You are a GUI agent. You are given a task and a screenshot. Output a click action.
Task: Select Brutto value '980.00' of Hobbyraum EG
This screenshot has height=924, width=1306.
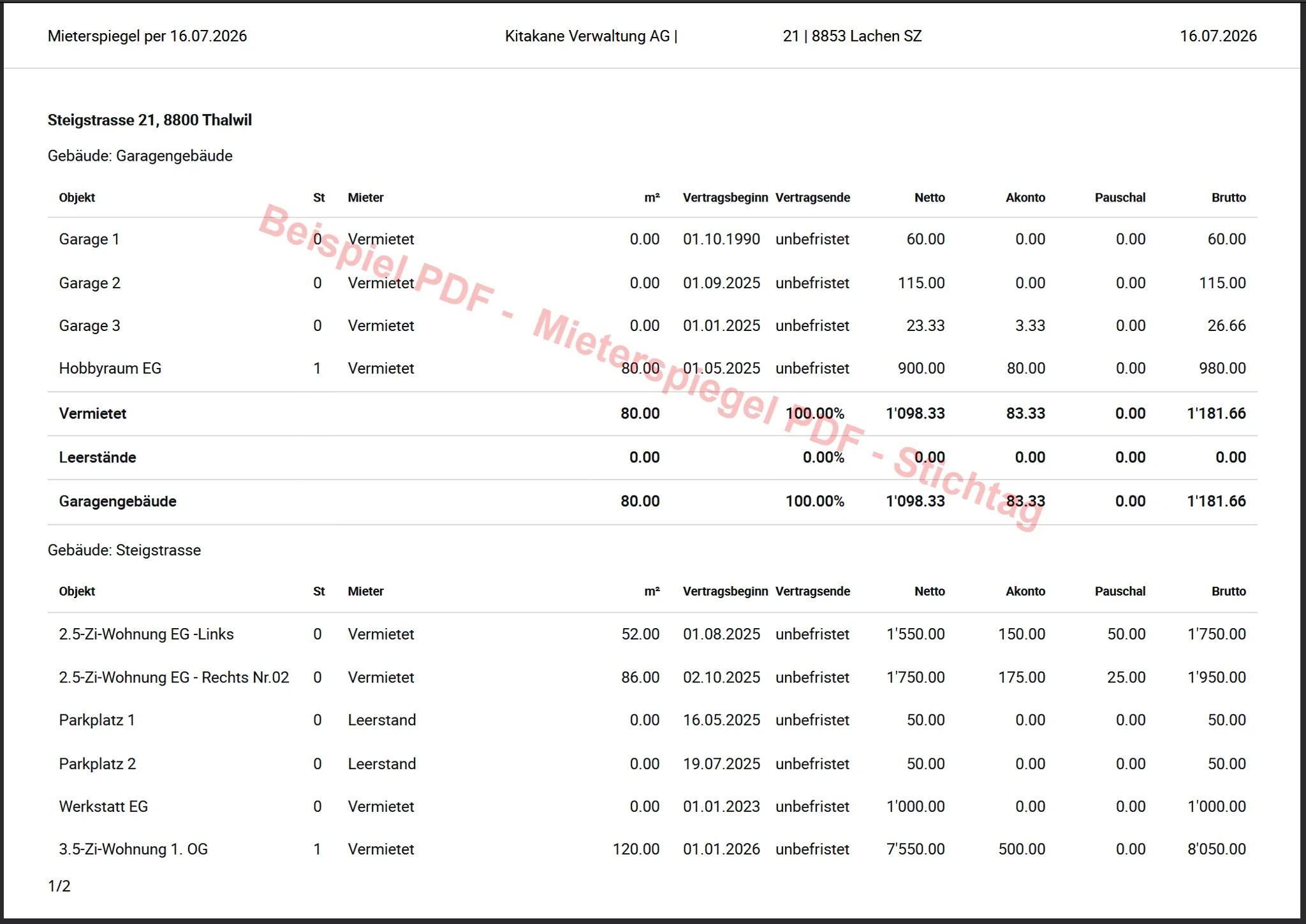point(1222,368)
